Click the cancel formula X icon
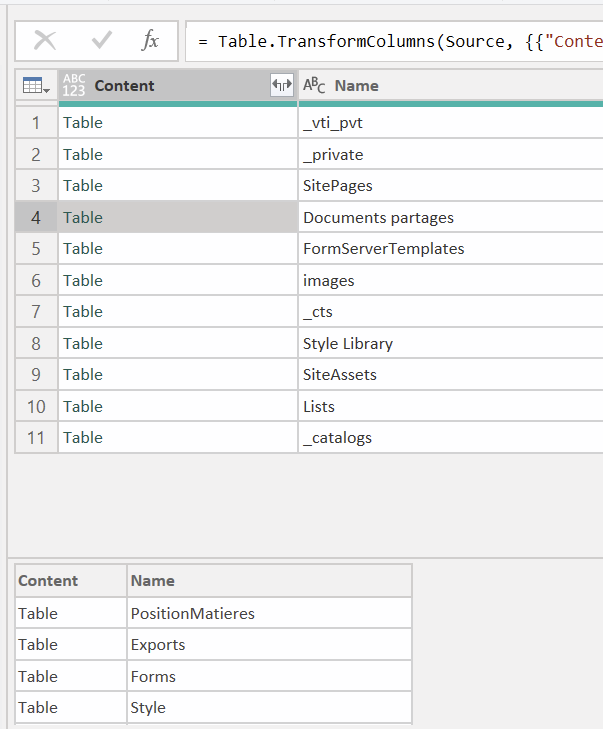 pyautogui.click(x=45, y=40)
